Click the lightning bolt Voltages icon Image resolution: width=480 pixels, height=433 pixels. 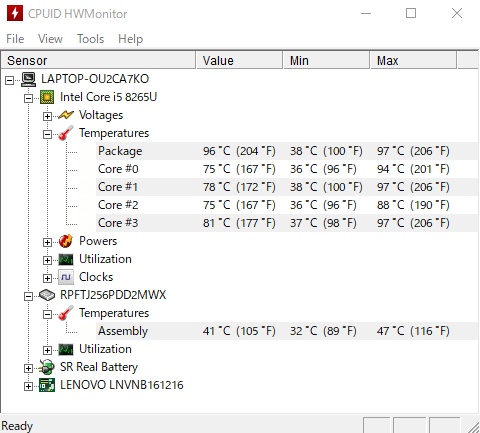(x=66, y=115)
